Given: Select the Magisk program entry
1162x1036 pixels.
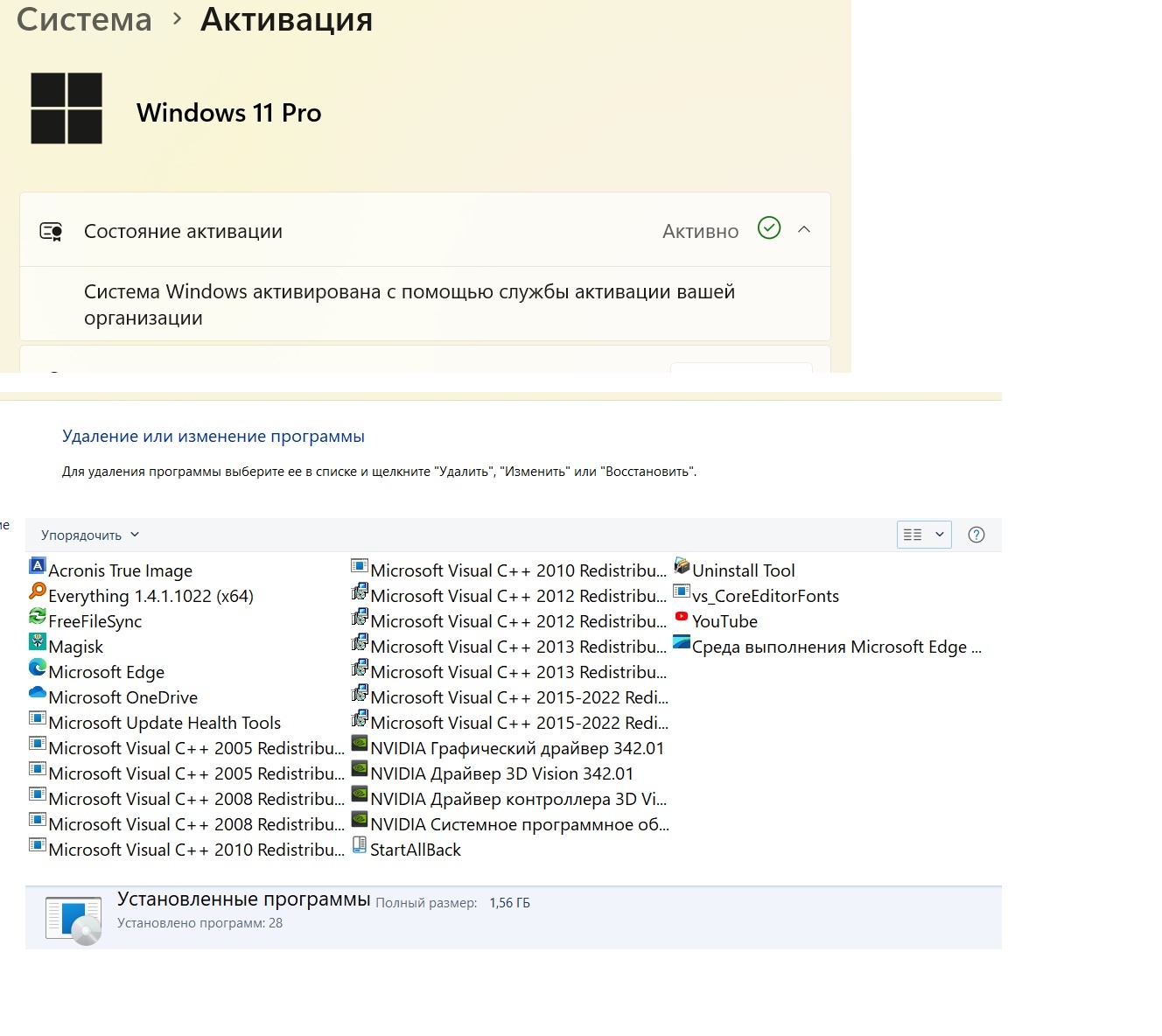Looking at the screenshot, I should click(76, 647).
